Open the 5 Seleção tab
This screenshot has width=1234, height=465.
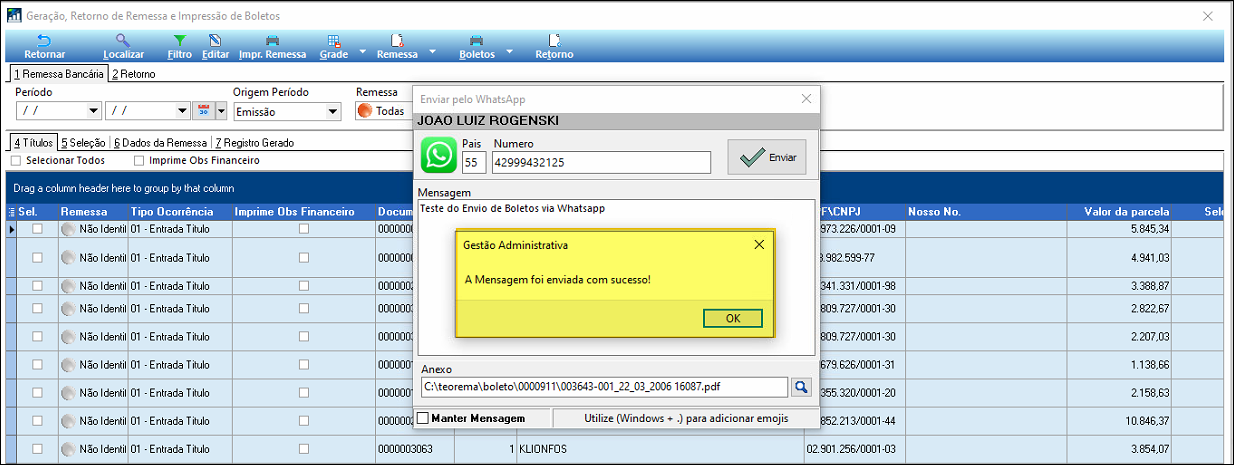(84, 143)
